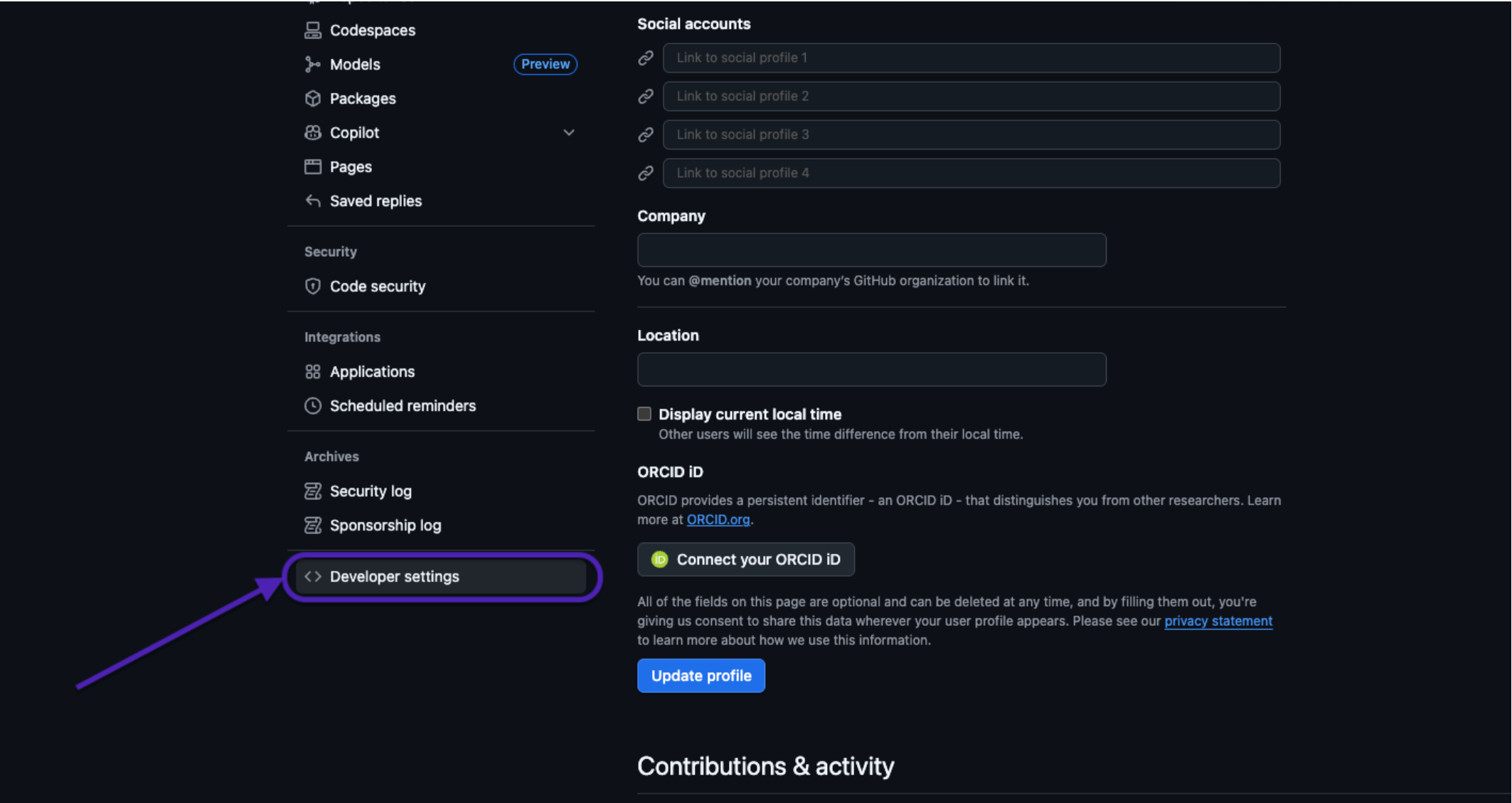Click the Copilot icon in sidebar
This screenshot has width=1512, height=803.
pyautogui.click(x=312, y=132)
